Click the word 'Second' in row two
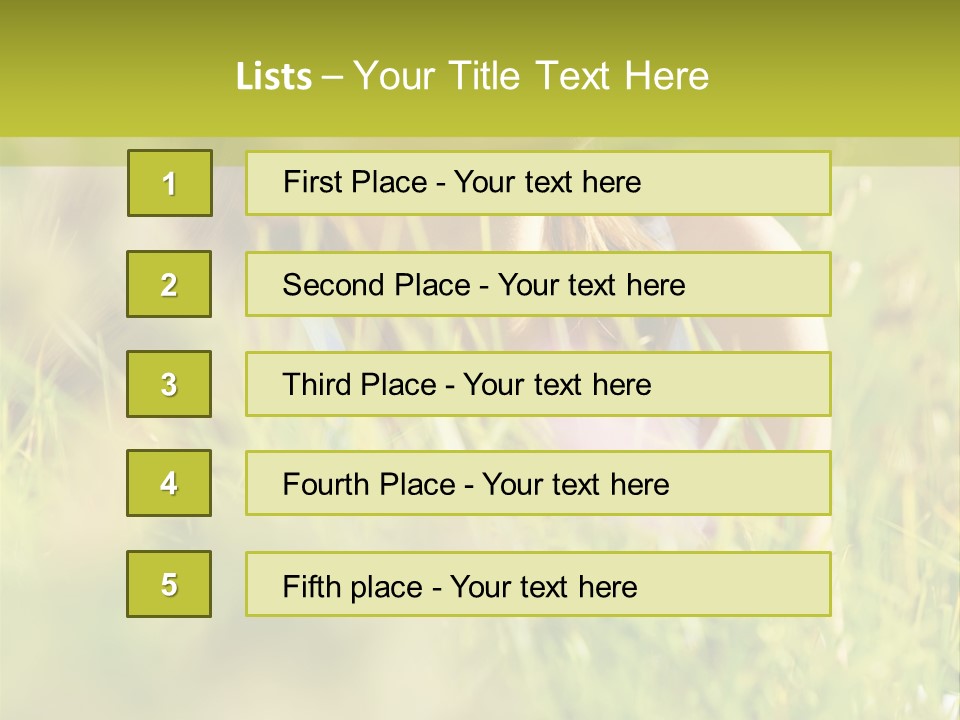Screen dimensions: 960x720 pyautogui.click(x=332, y=285)
